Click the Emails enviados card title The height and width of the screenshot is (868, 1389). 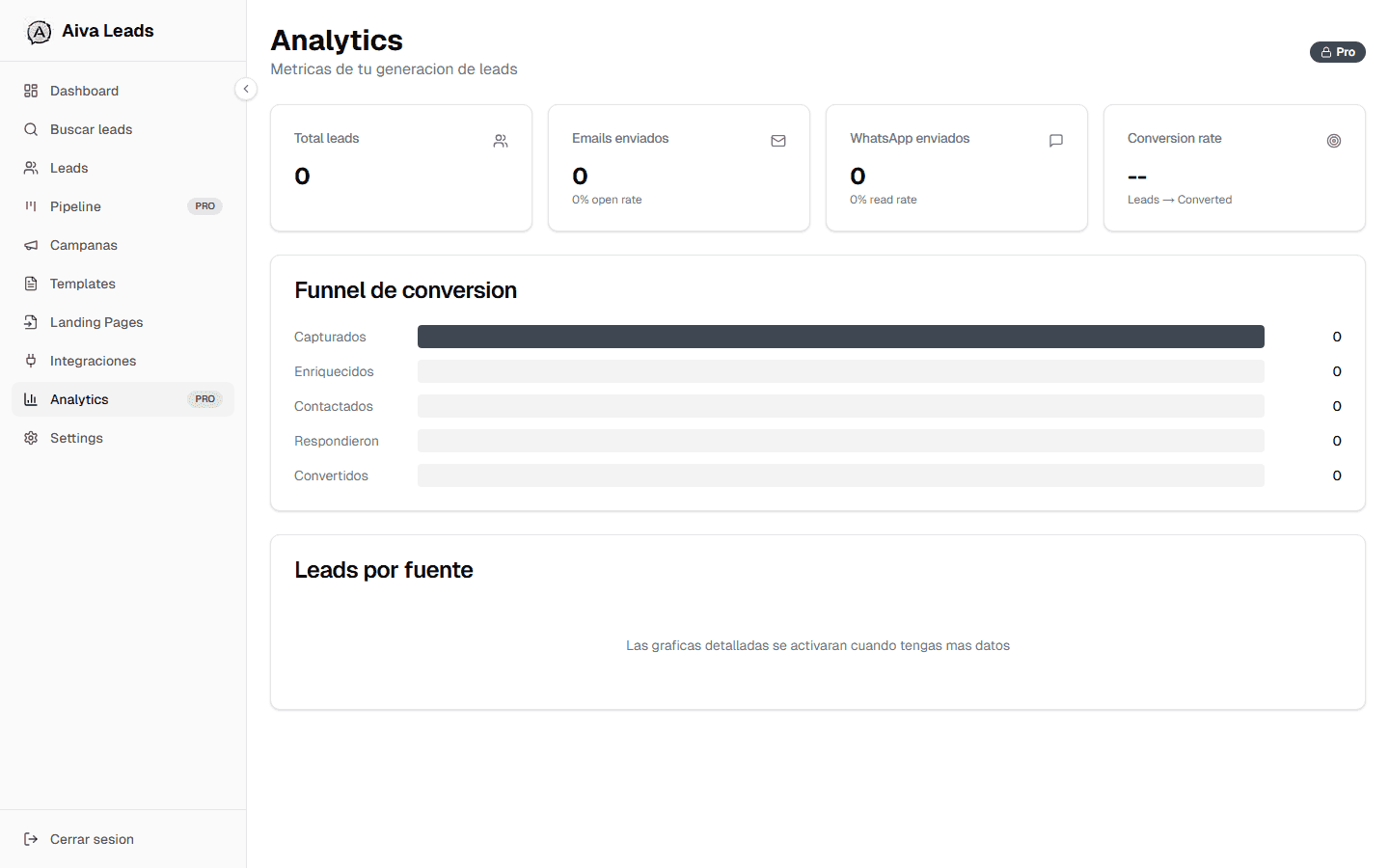(620, 139)
